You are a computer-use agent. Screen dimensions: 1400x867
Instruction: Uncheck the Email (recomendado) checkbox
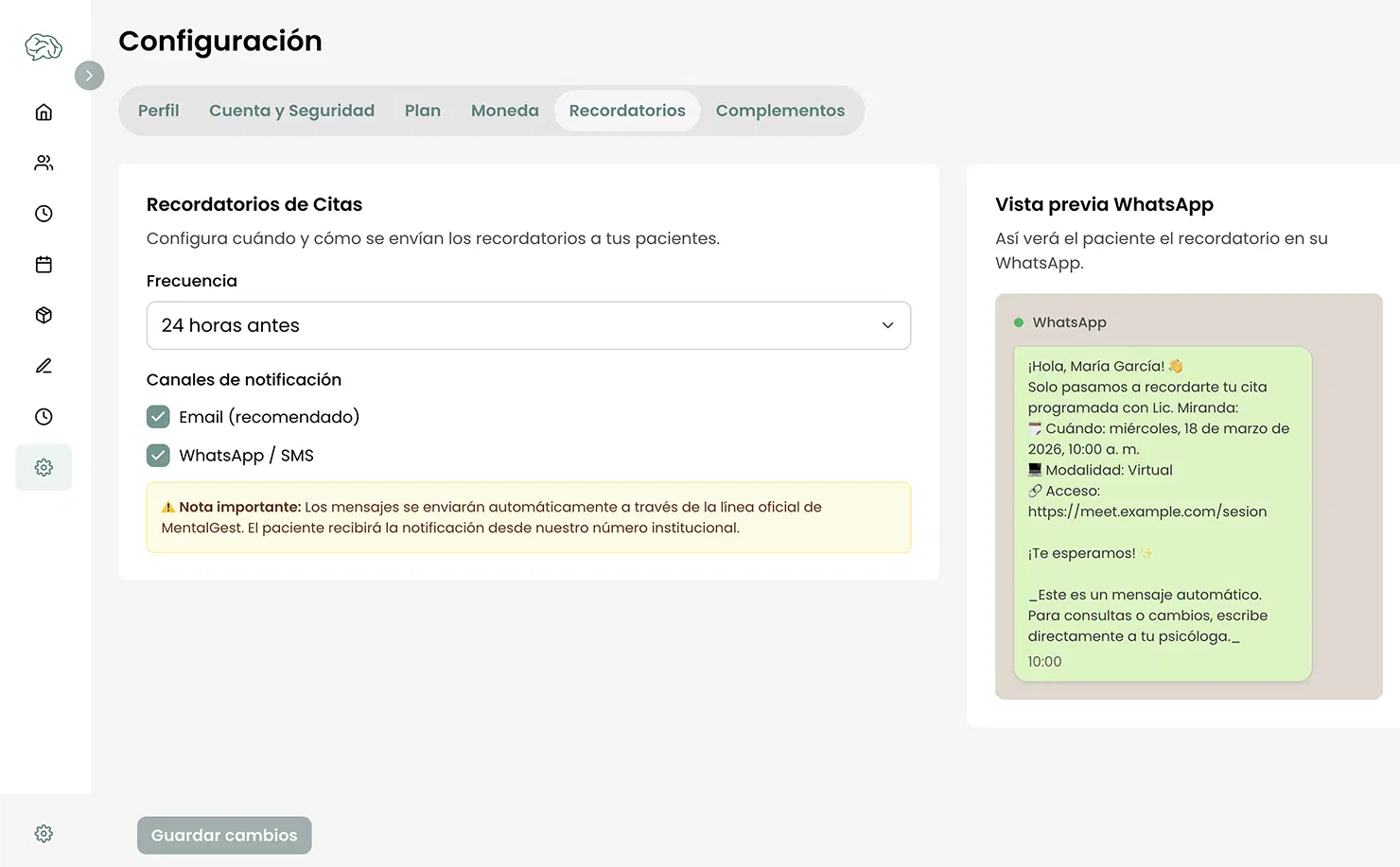[158, 417]
